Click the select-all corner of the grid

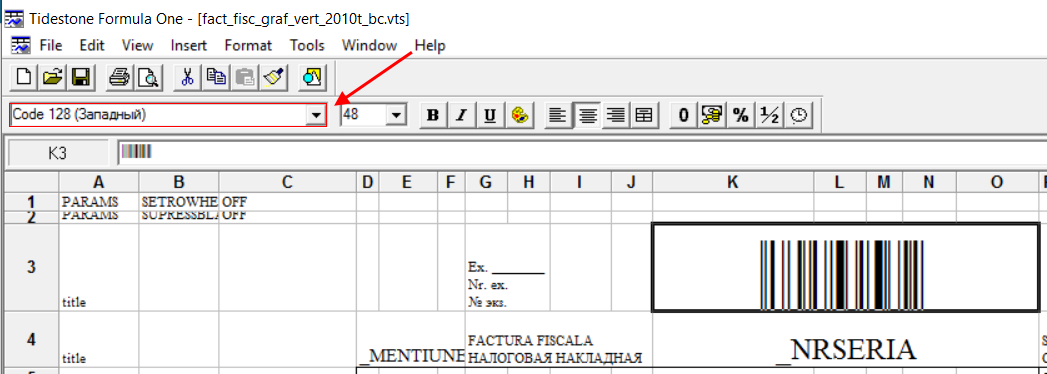pyautogui.click(x=31, y=182)
